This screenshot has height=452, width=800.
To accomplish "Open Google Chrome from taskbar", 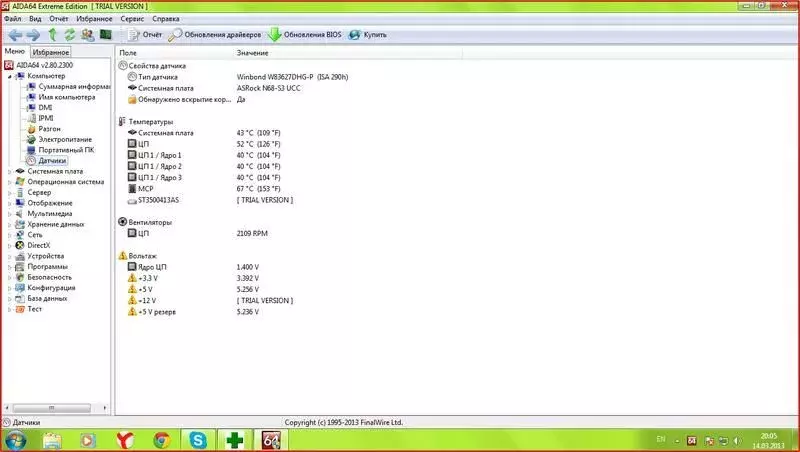I will pos(162,440).
